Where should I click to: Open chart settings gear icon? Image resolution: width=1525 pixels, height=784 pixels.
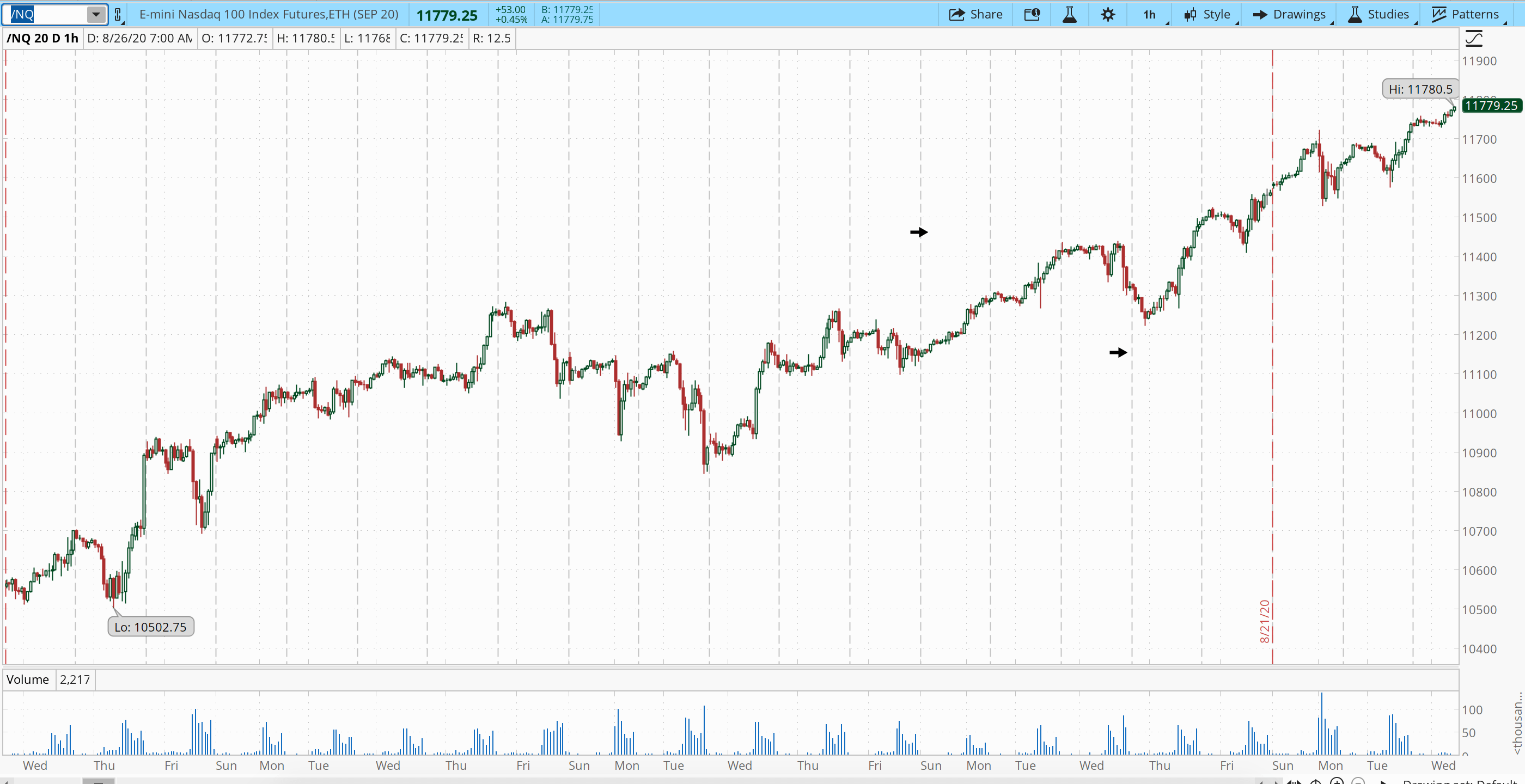(x=1108, y=14)
